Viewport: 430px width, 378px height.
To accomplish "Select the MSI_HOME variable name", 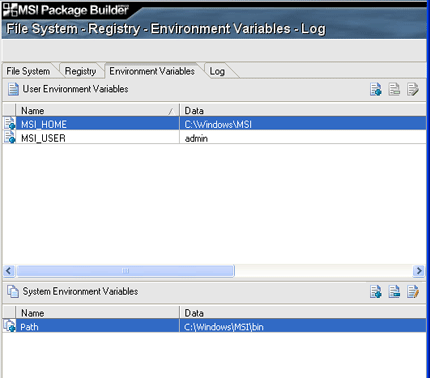I will pyautogui.click(x=44, y=124).
